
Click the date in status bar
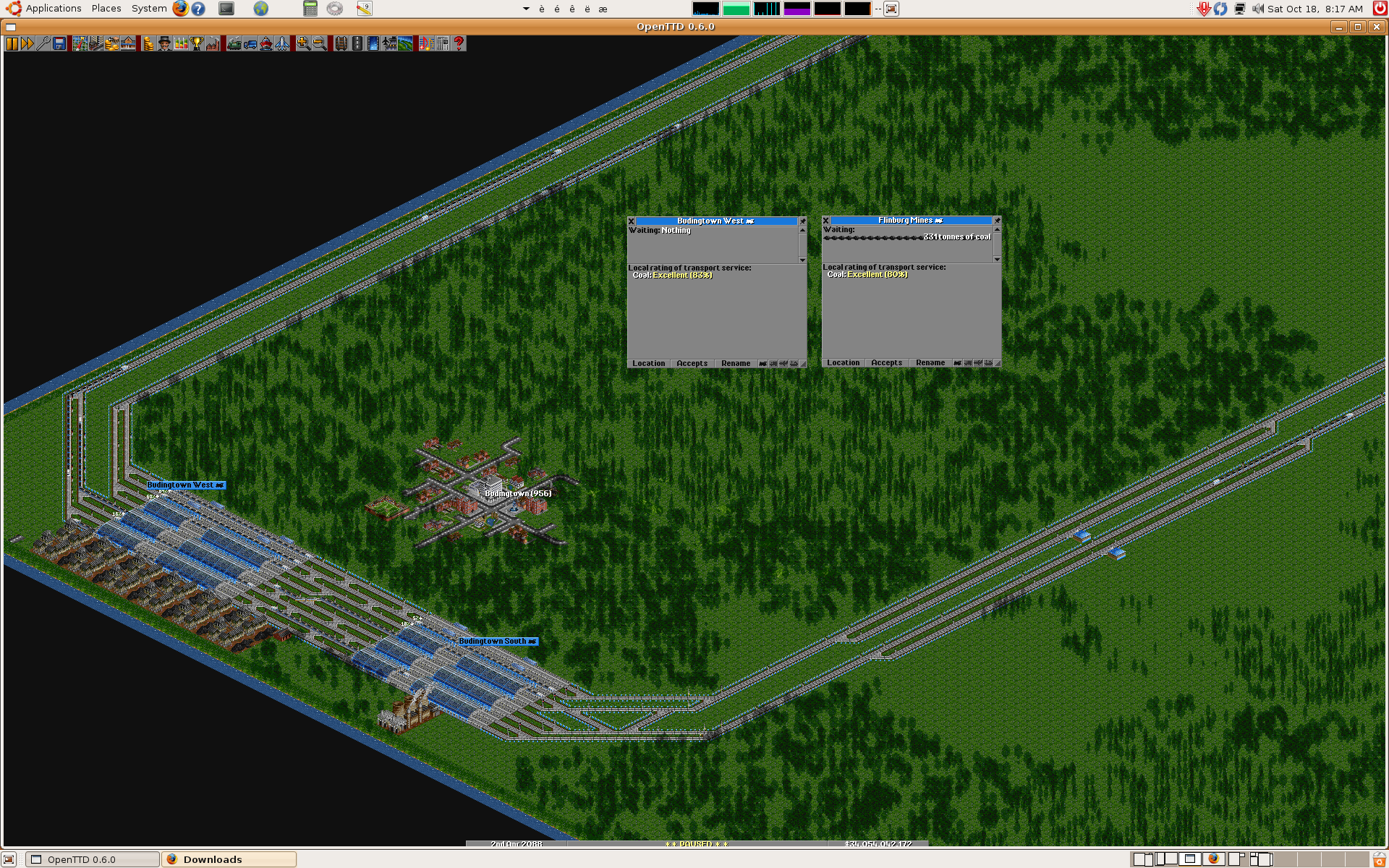pyautogui.click(x=517, y=844)
